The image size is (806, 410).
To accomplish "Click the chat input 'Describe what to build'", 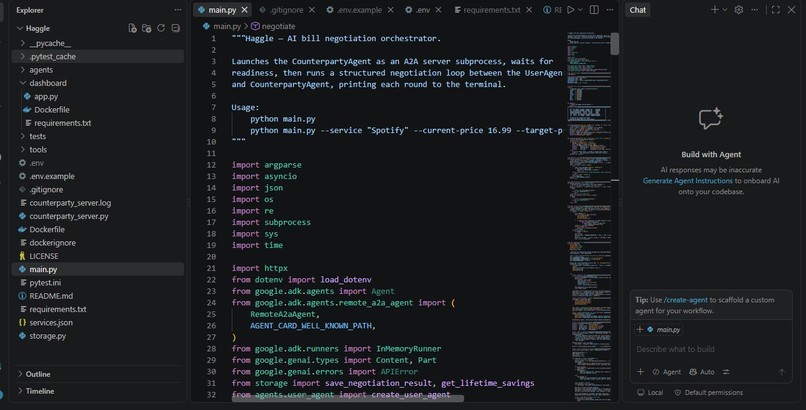I will click(710, 349).
